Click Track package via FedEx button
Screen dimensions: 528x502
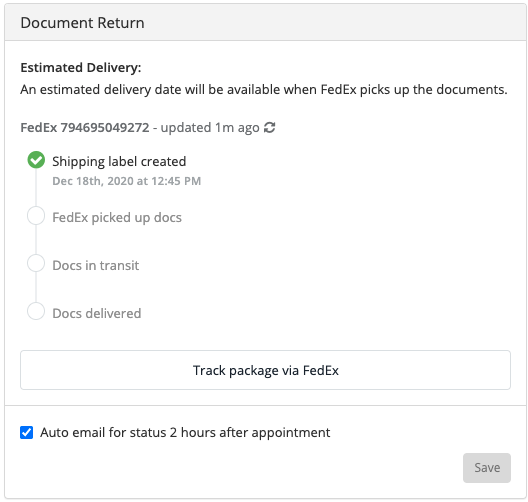pos(265,370)
